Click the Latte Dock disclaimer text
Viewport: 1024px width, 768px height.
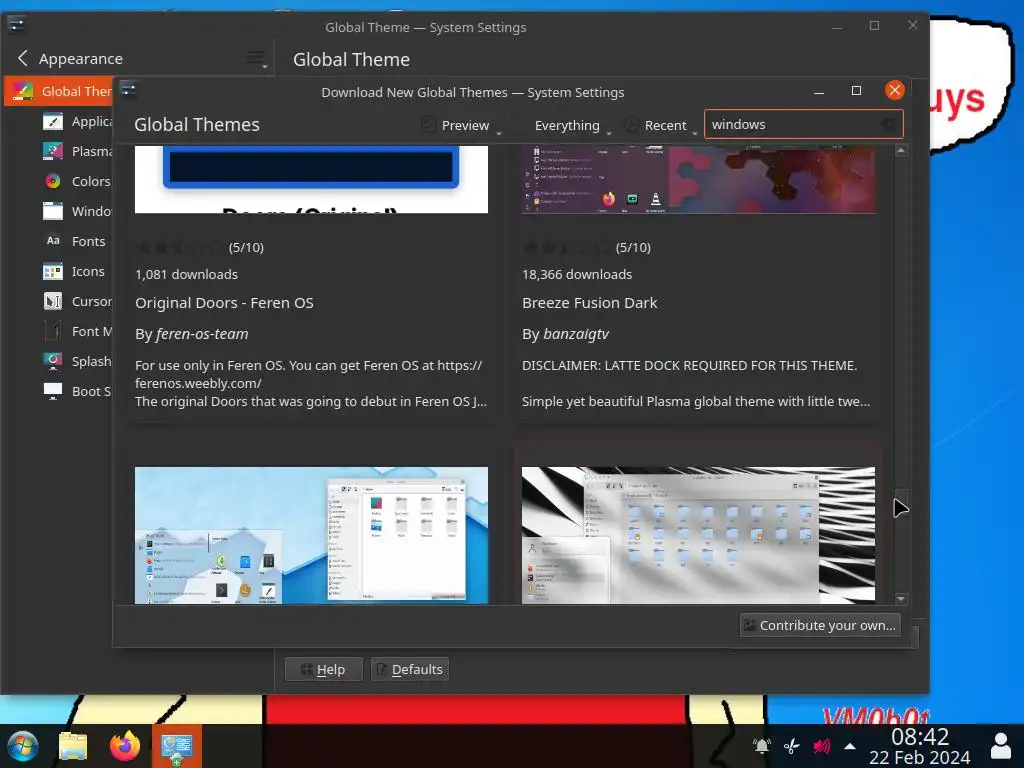[689, 365]
